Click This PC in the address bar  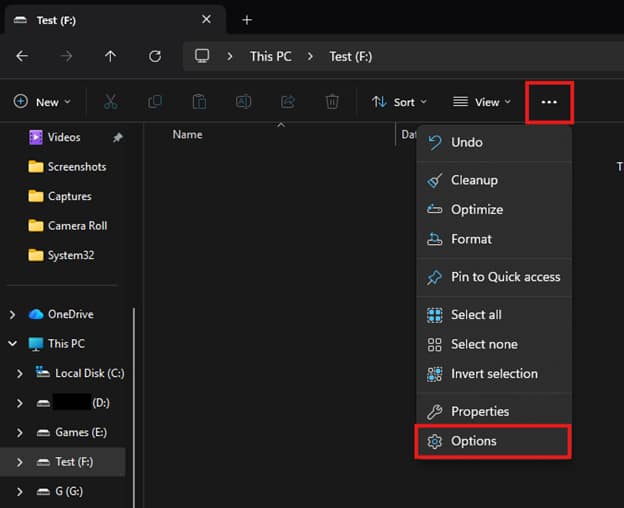point(271,56)
